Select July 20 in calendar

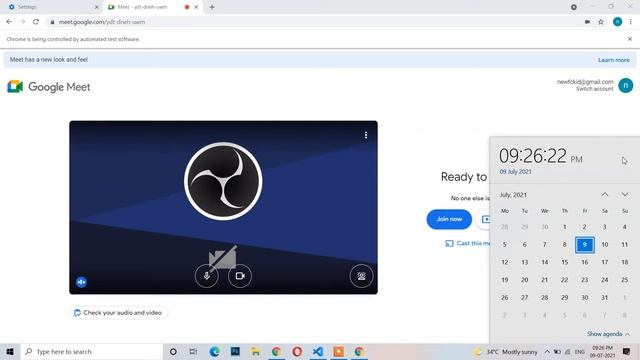[524, 280]
